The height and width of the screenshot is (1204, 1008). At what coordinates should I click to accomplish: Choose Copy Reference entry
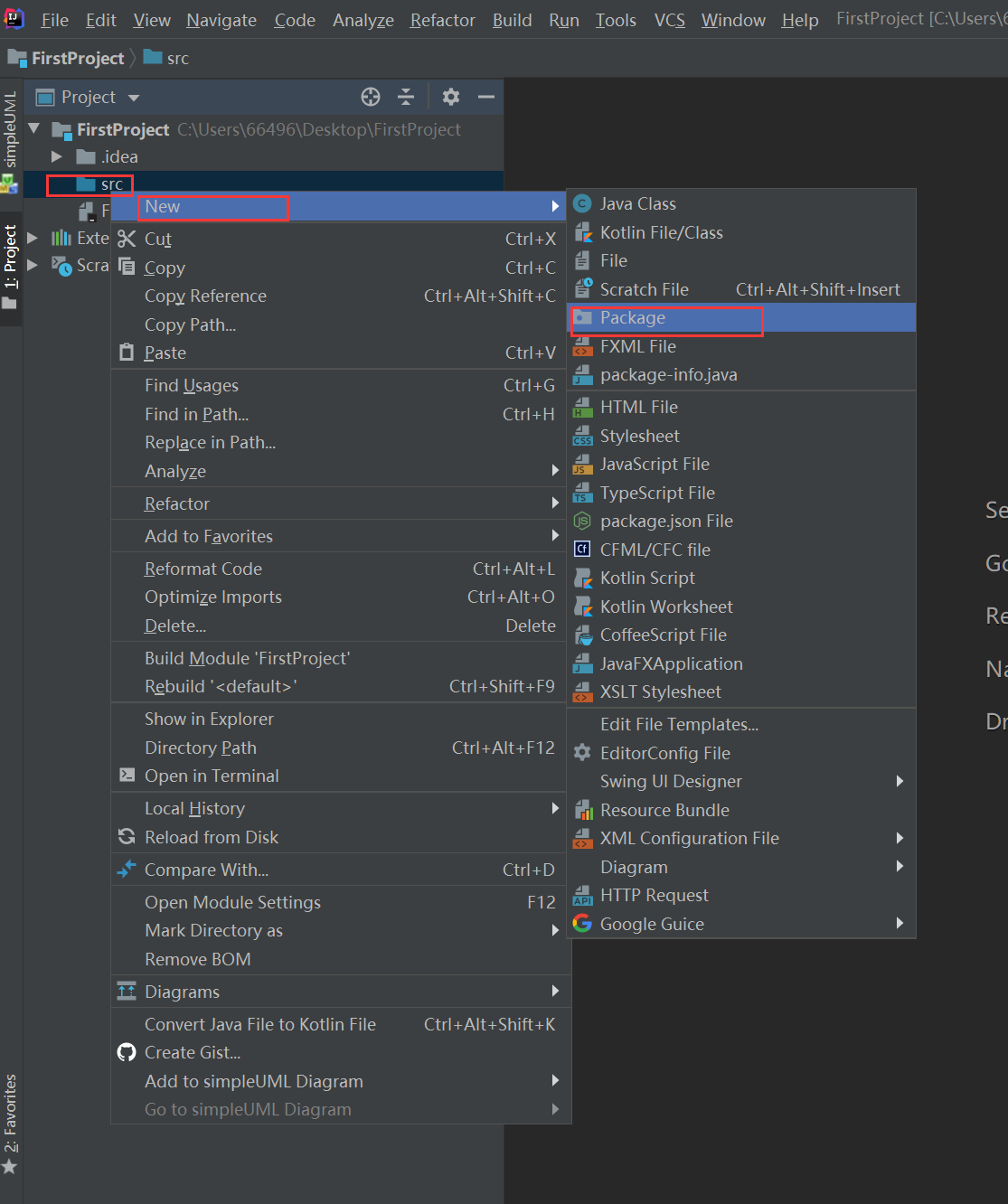tap(341, 296)
